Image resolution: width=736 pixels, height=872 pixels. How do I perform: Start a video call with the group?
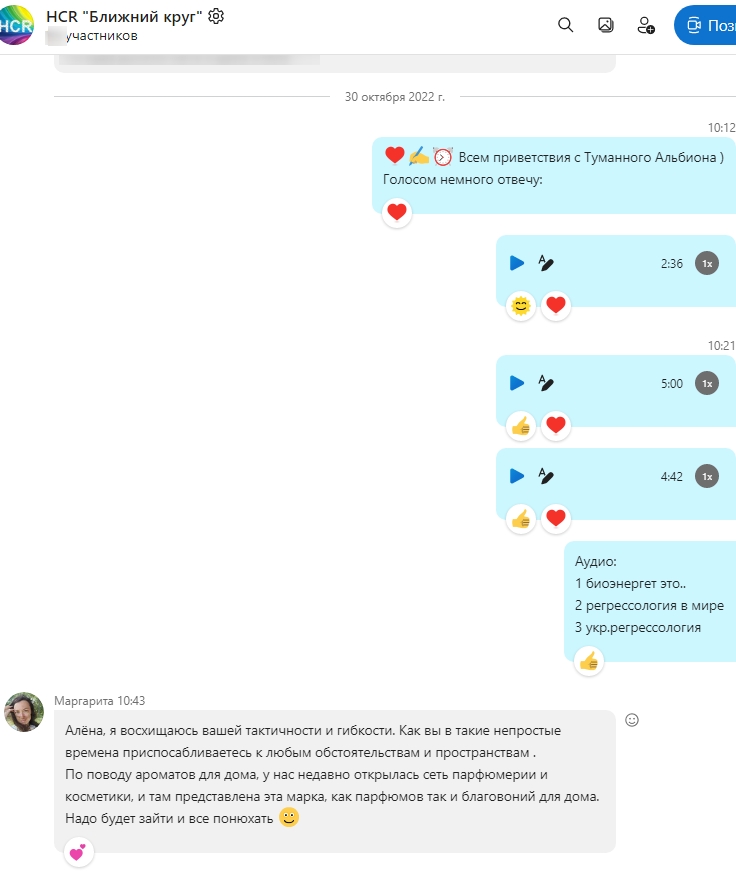pos(705,25)
